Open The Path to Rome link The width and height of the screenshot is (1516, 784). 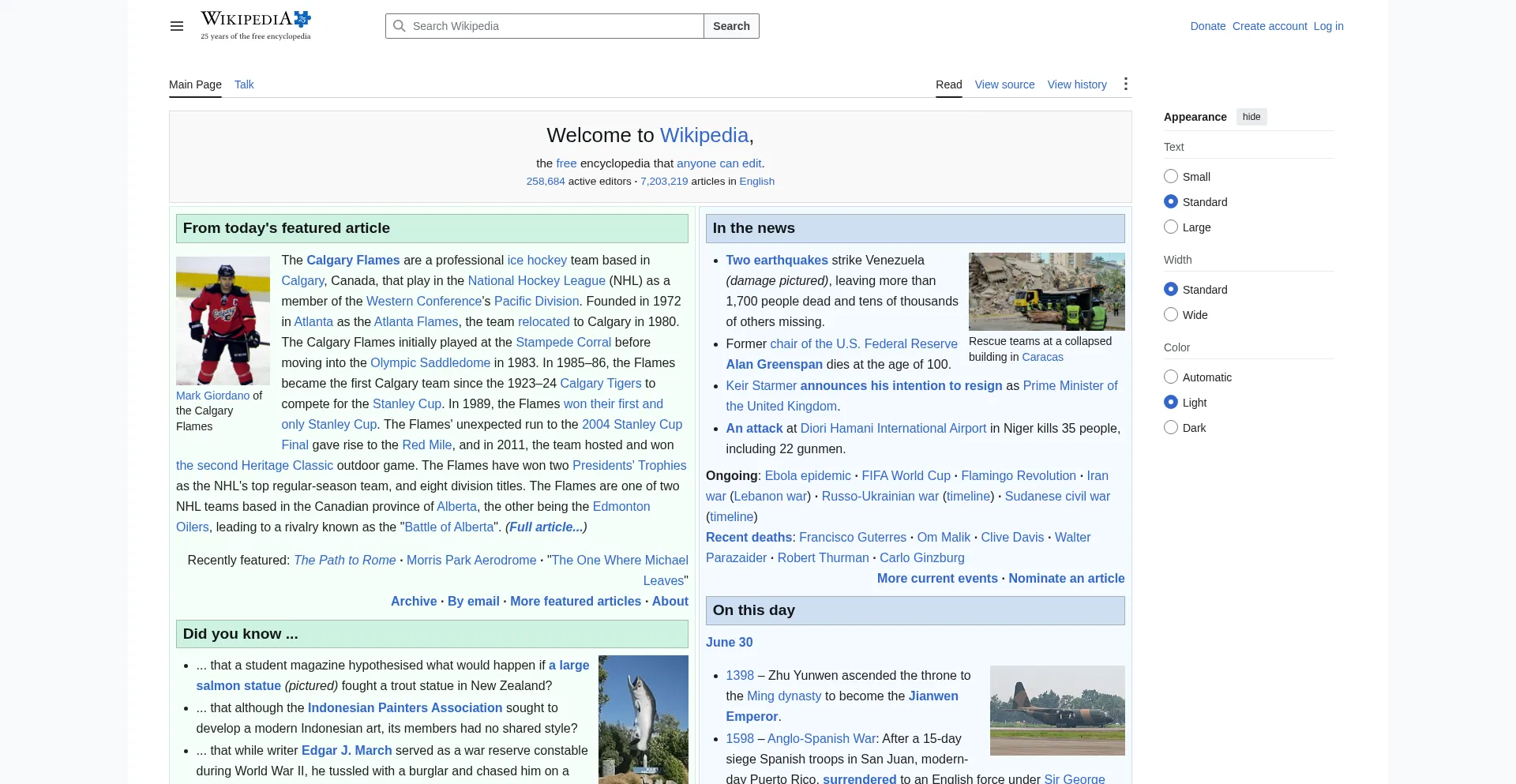tap(345, 560)
